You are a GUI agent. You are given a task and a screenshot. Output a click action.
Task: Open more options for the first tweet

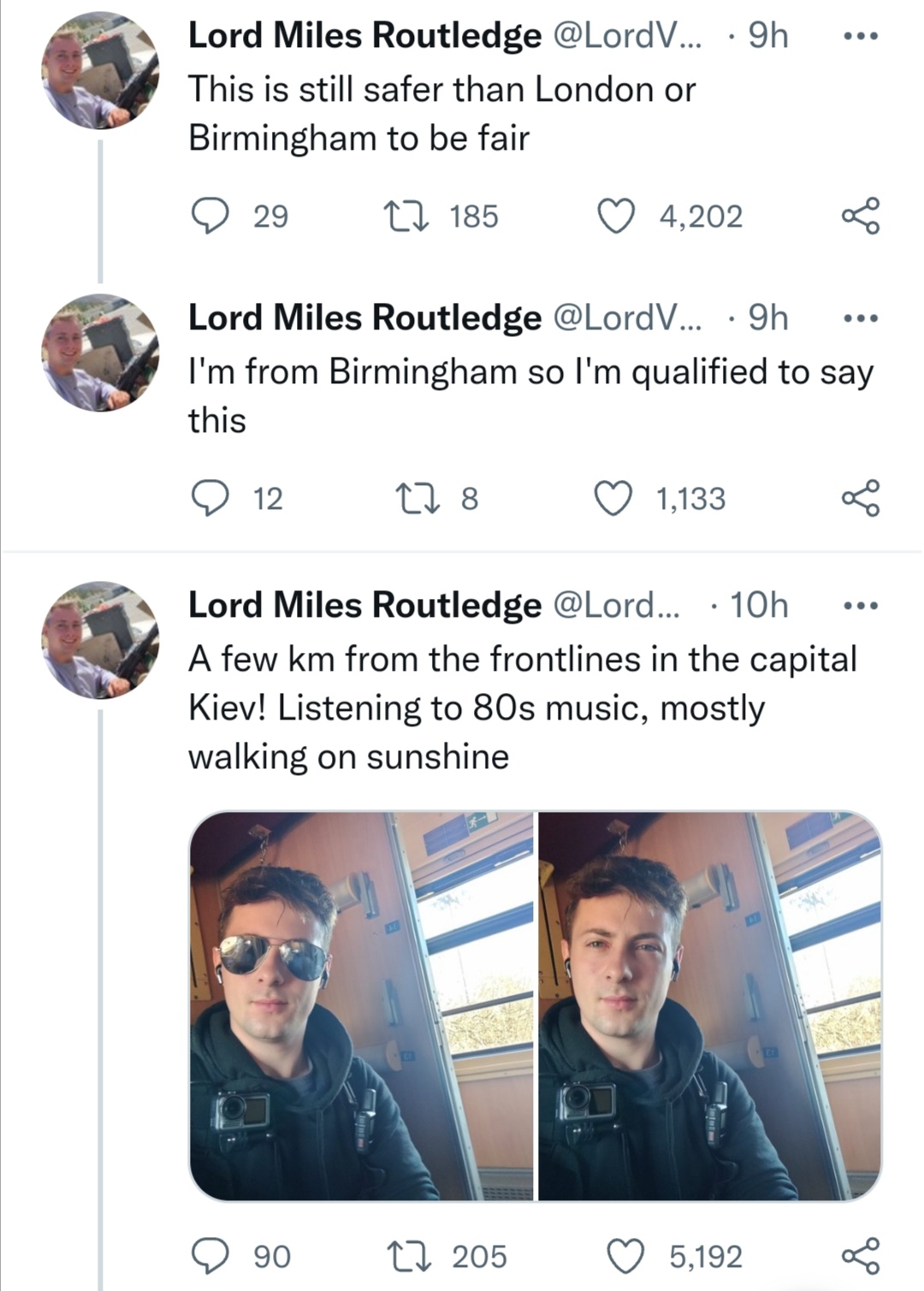[x=860, y=36]
